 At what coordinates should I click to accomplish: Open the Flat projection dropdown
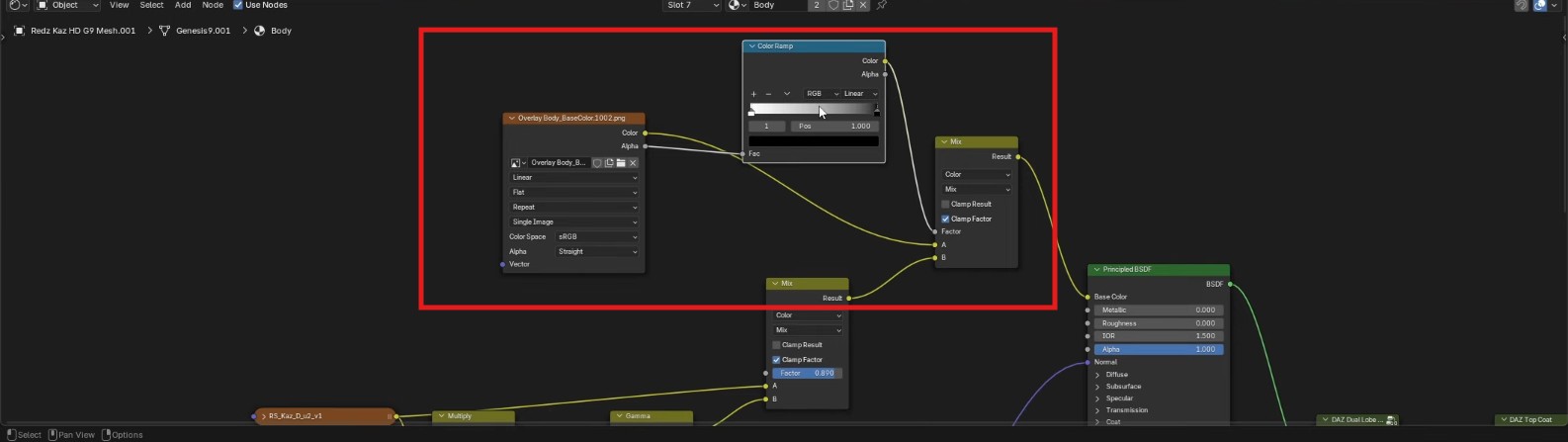[x=573, y=193]
